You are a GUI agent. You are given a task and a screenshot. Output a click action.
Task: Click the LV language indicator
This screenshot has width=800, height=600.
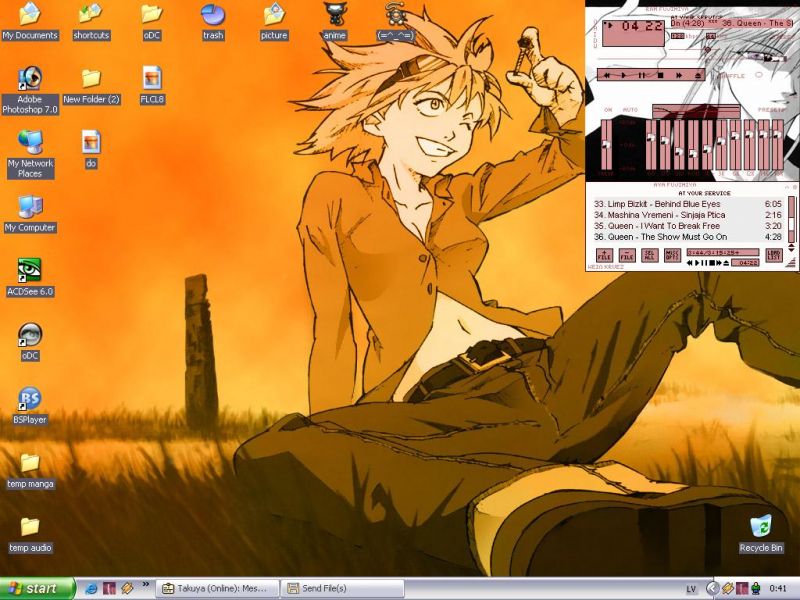tap(691, 589)
